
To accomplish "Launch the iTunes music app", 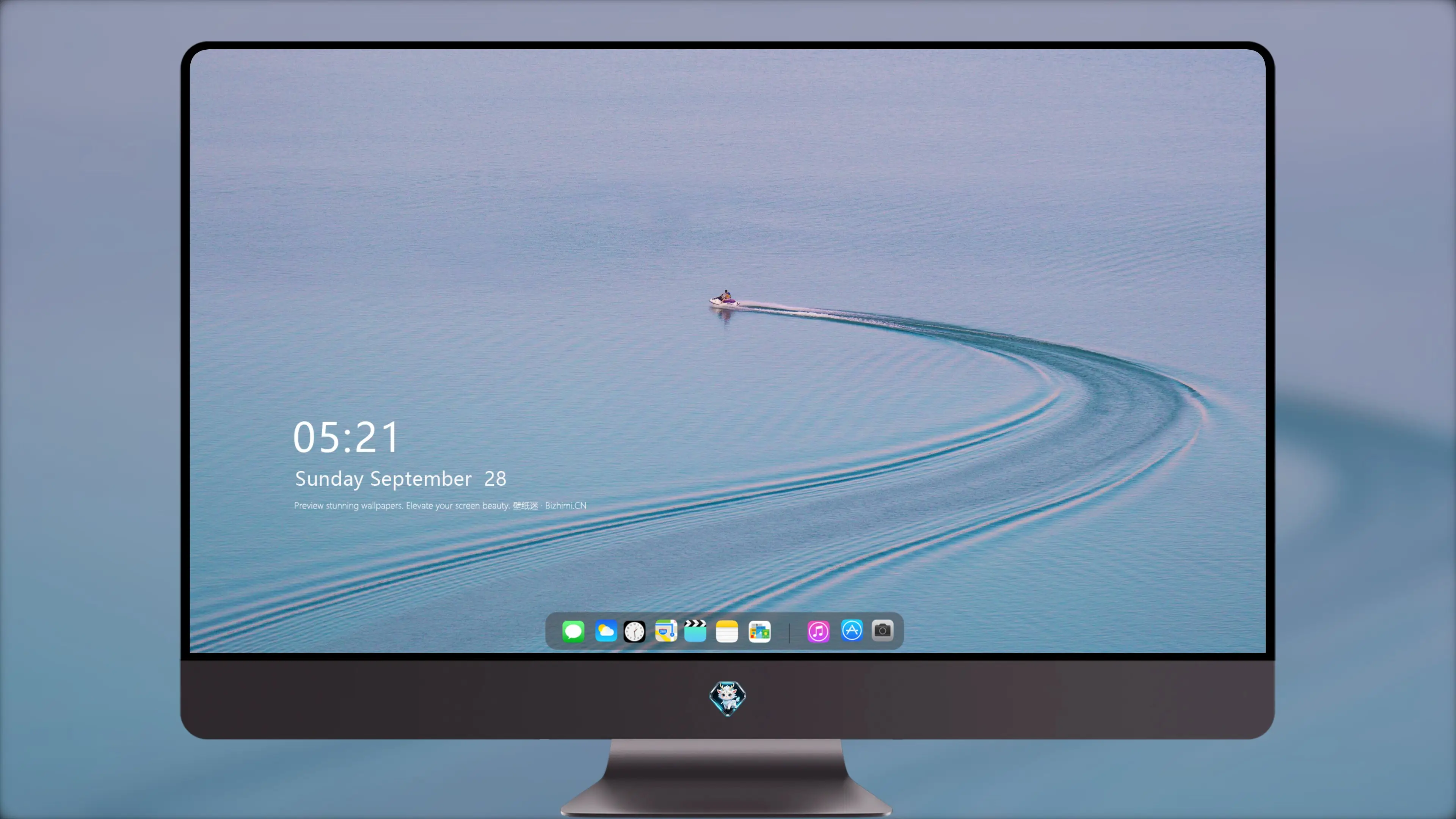I will 819,631.
